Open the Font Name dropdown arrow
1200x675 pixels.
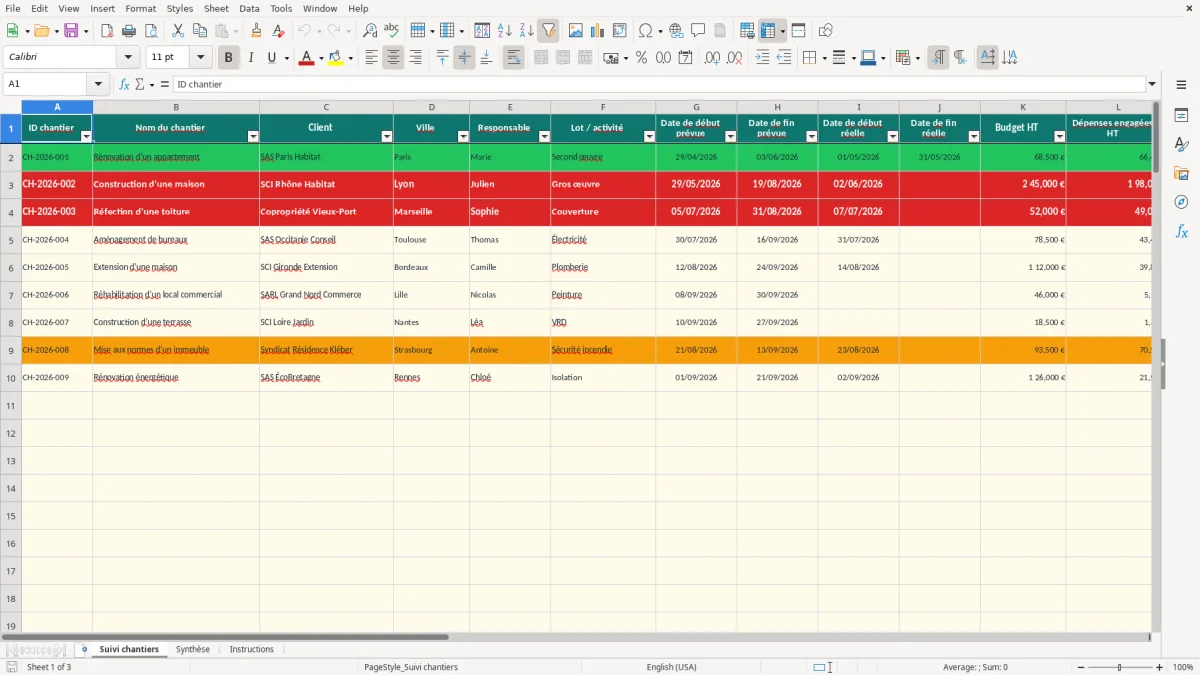coord(128,58)
